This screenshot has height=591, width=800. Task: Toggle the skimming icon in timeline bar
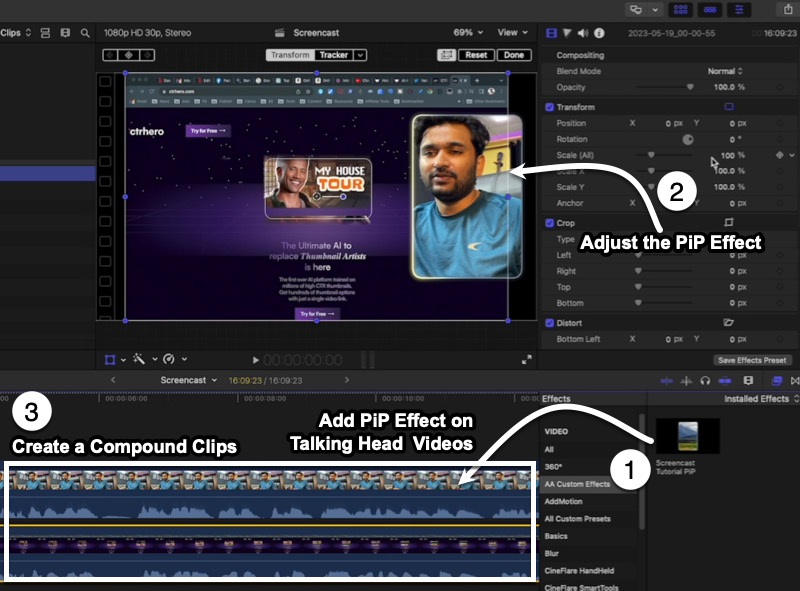(x=666, y=381)
